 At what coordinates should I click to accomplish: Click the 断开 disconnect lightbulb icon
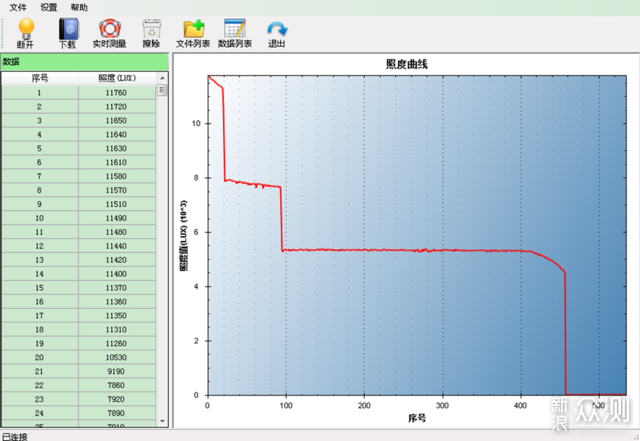pyautogui.click(x=26, y=28)
